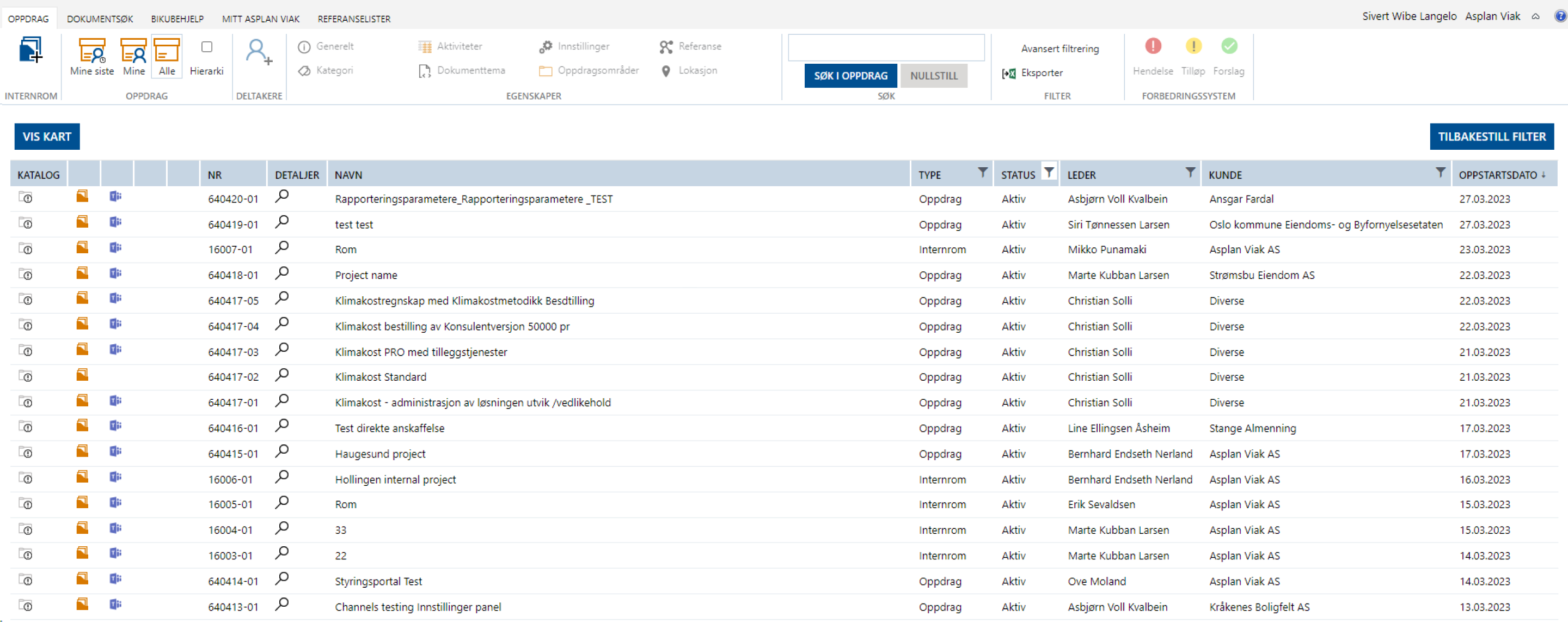Screen dimensions: 1568x622
Task: Show Mine oppdrag
Action: (134, 57)
